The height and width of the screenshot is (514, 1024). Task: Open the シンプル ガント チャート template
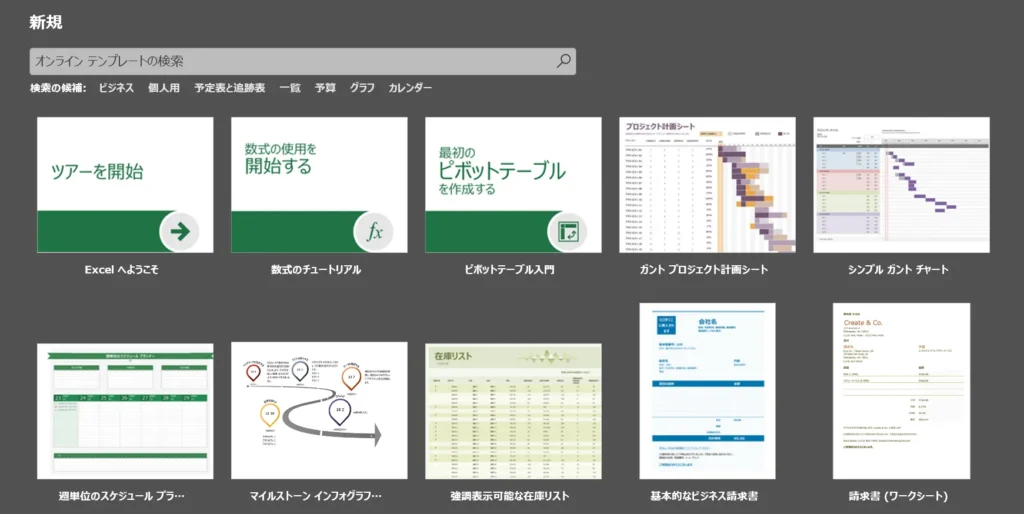coord(901,185)
